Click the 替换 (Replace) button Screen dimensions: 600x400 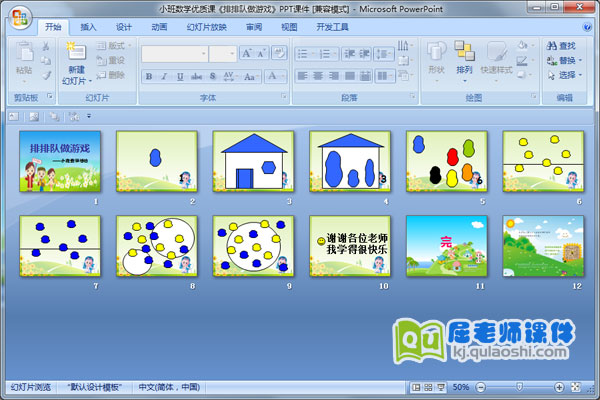click(564, 60)
